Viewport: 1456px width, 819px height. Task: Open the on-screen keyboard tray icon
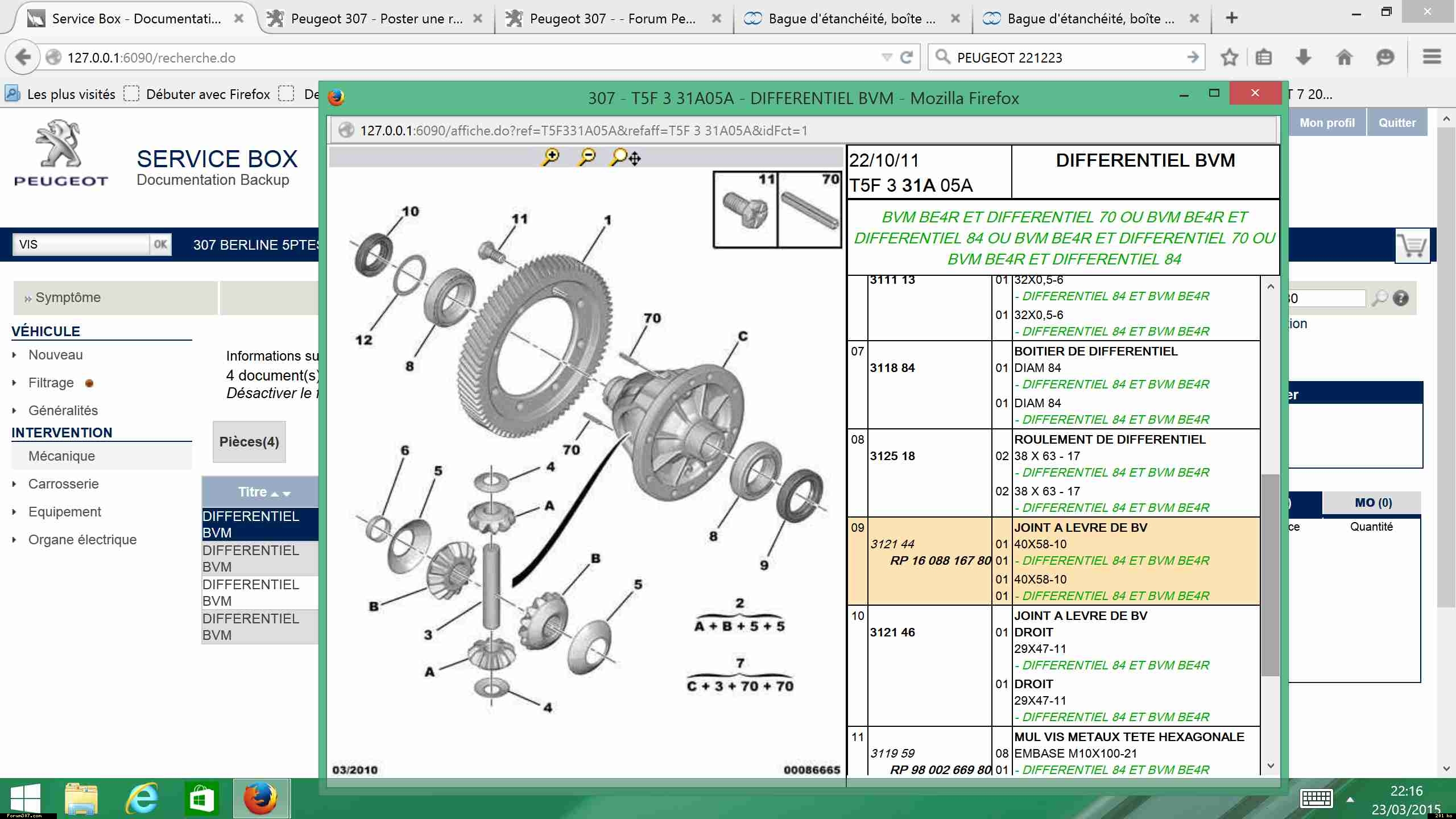1316,799
